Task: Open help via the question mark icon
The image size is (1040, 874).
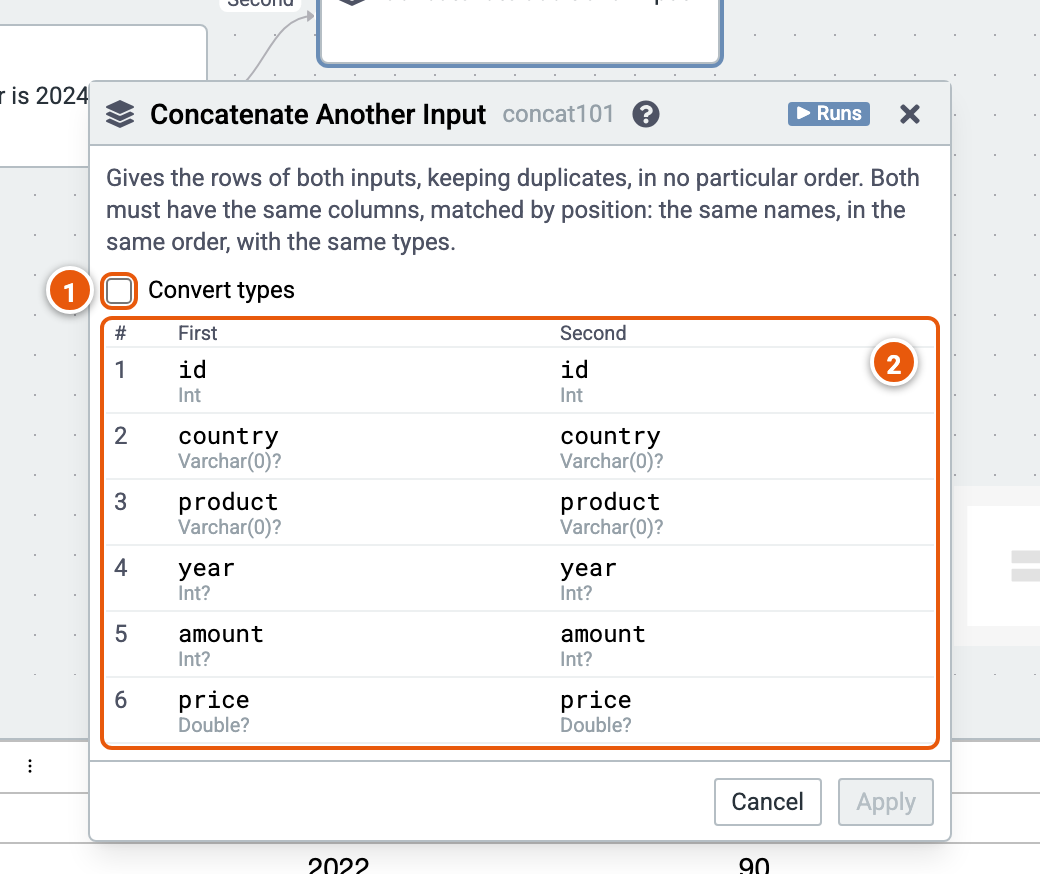Action: coord(645,114)
